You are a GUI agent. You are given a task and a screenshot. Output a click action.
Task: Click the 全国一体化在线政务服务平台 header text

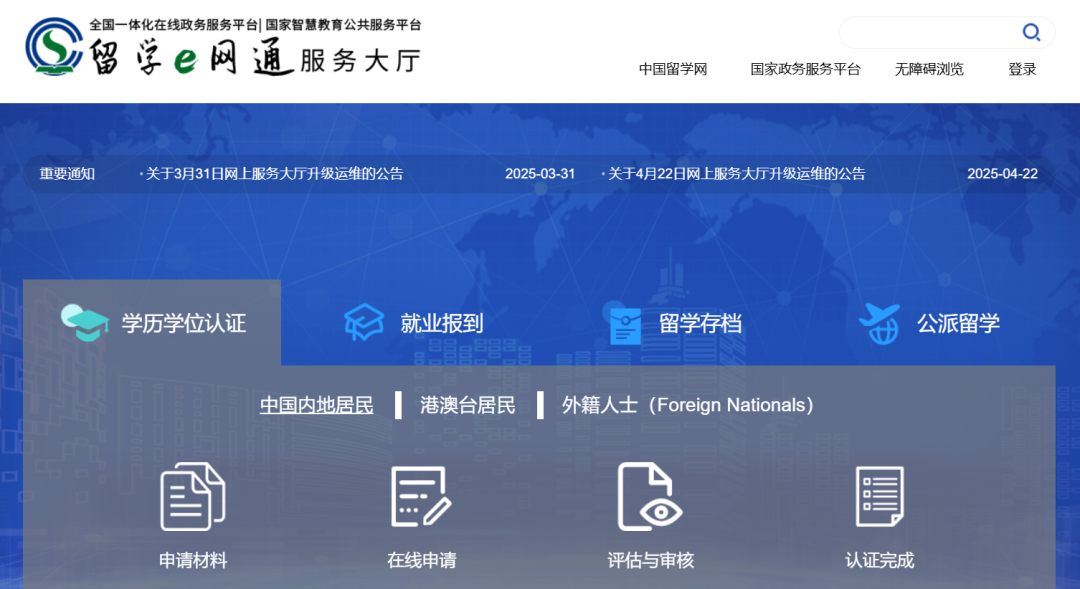(x=173, y=25)
